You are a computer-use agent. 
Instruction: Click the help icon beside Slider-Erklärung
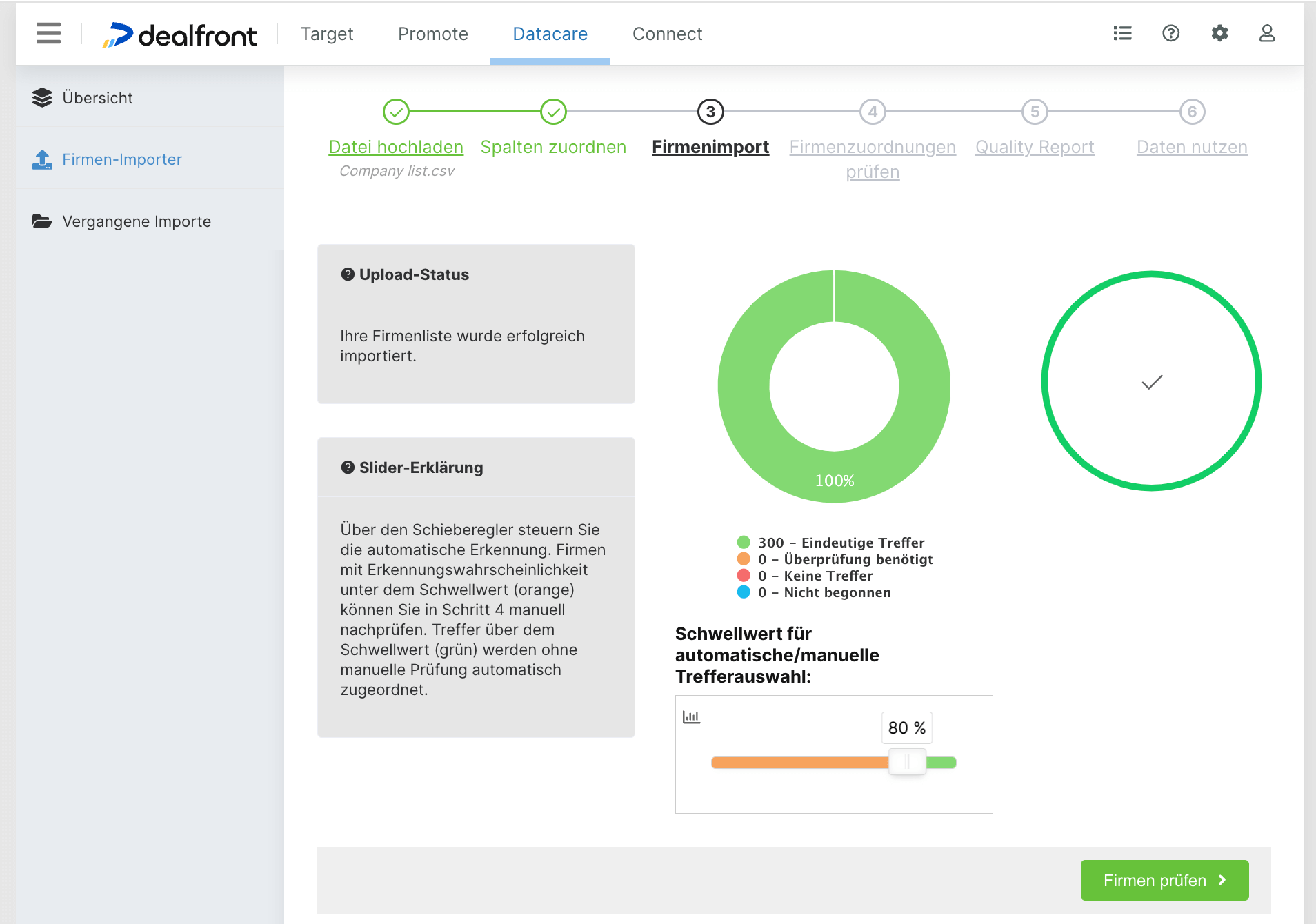[x=347, y=467]
